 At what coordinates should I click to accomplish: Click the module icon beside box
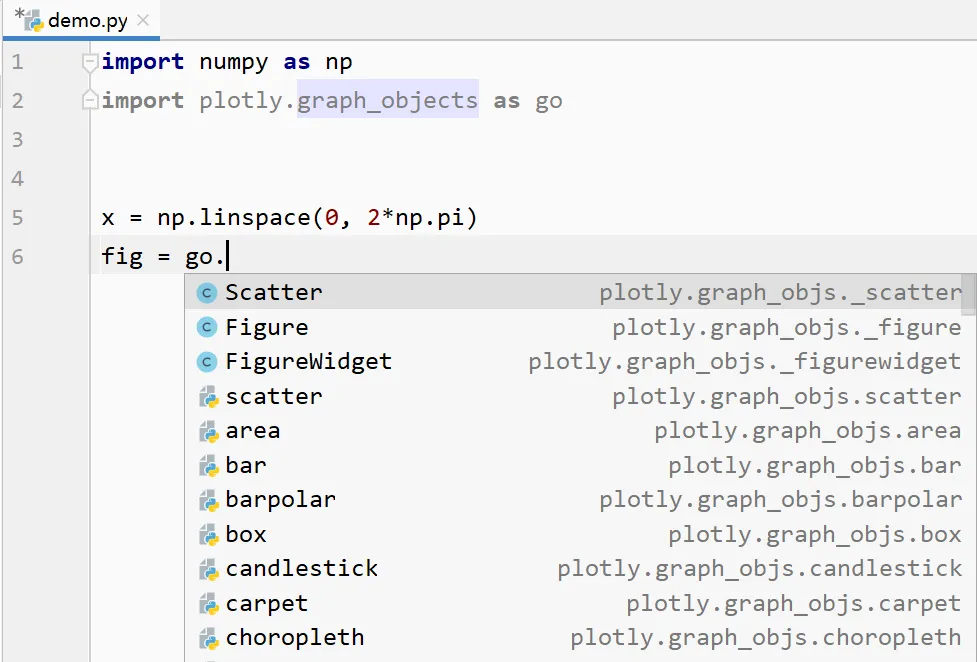point(208,535)
